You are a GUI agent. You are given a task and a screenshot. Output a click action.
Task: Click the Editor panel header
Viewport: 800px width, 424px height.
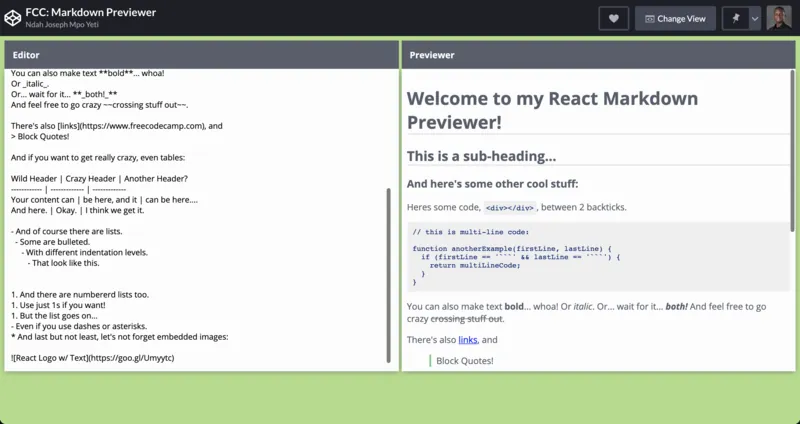(x=202, y=55)
